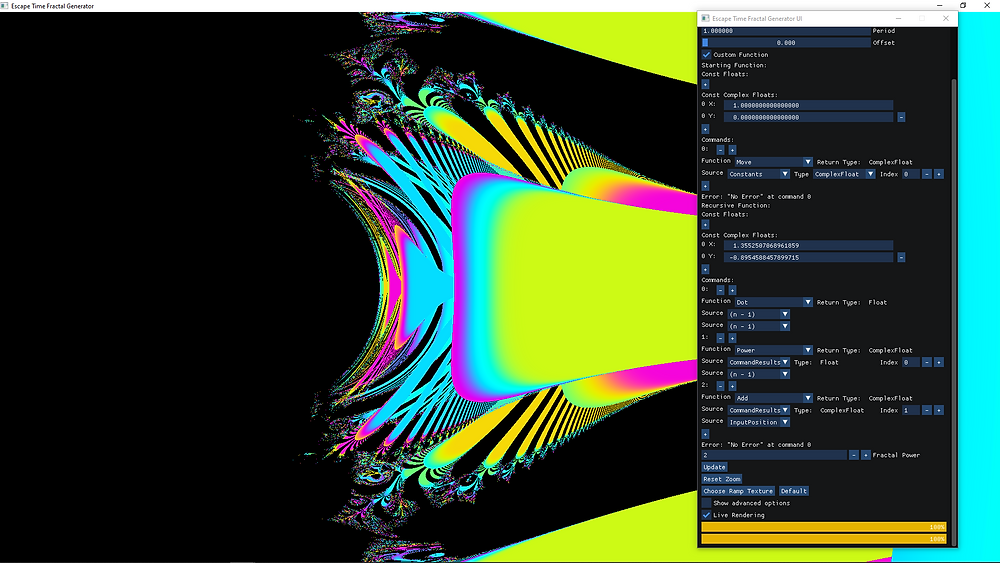Remove Starting Function complex constant beside 0.0000000000000000

901,117
